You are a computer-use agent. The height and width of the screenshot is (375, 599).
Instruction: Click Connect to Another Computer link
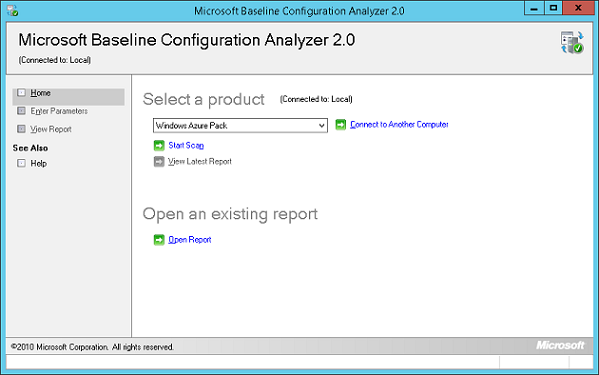pyautogui.click(x=399, y=124)
